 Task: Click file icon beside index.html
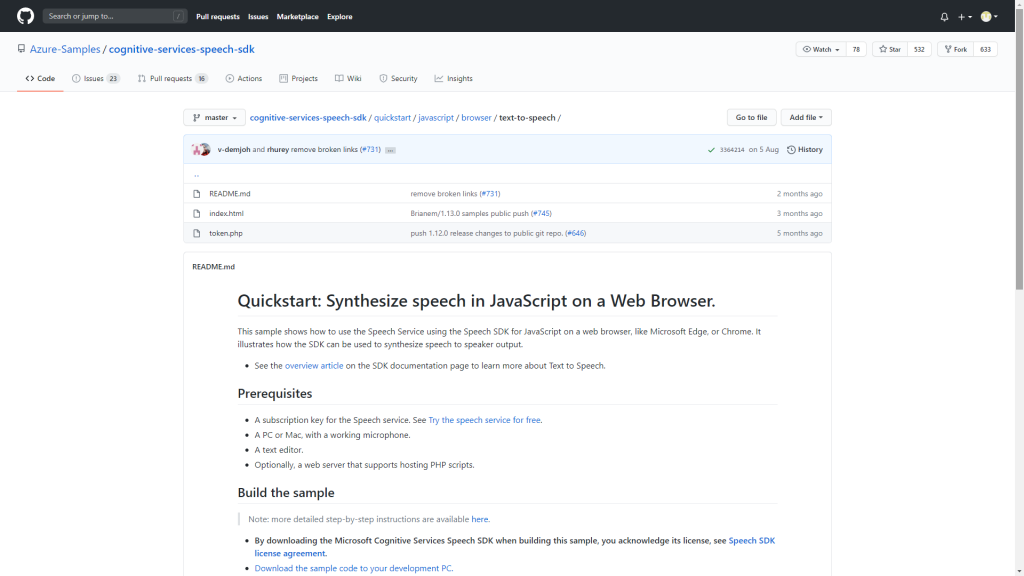point(197,214)
